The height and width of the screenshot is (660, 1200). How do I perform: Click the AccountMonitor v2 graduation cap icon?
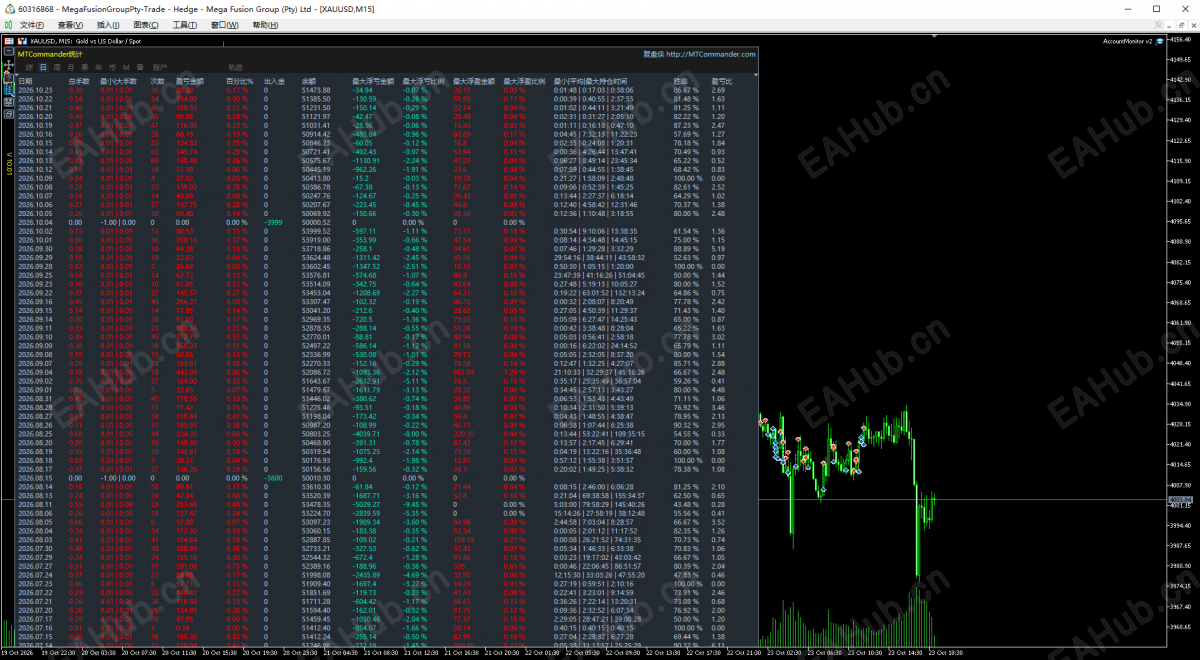(x=1160, y=41)
